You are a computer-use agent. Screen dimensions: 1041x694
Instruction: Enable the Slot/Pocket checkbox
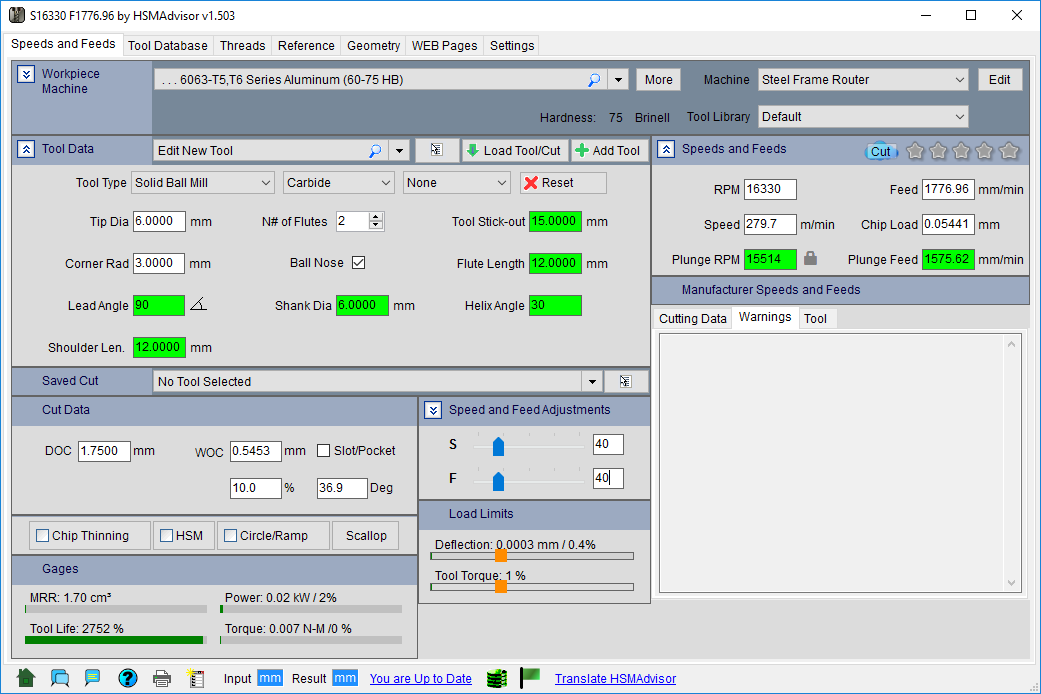pyautogui.click(x=324, y=451)
